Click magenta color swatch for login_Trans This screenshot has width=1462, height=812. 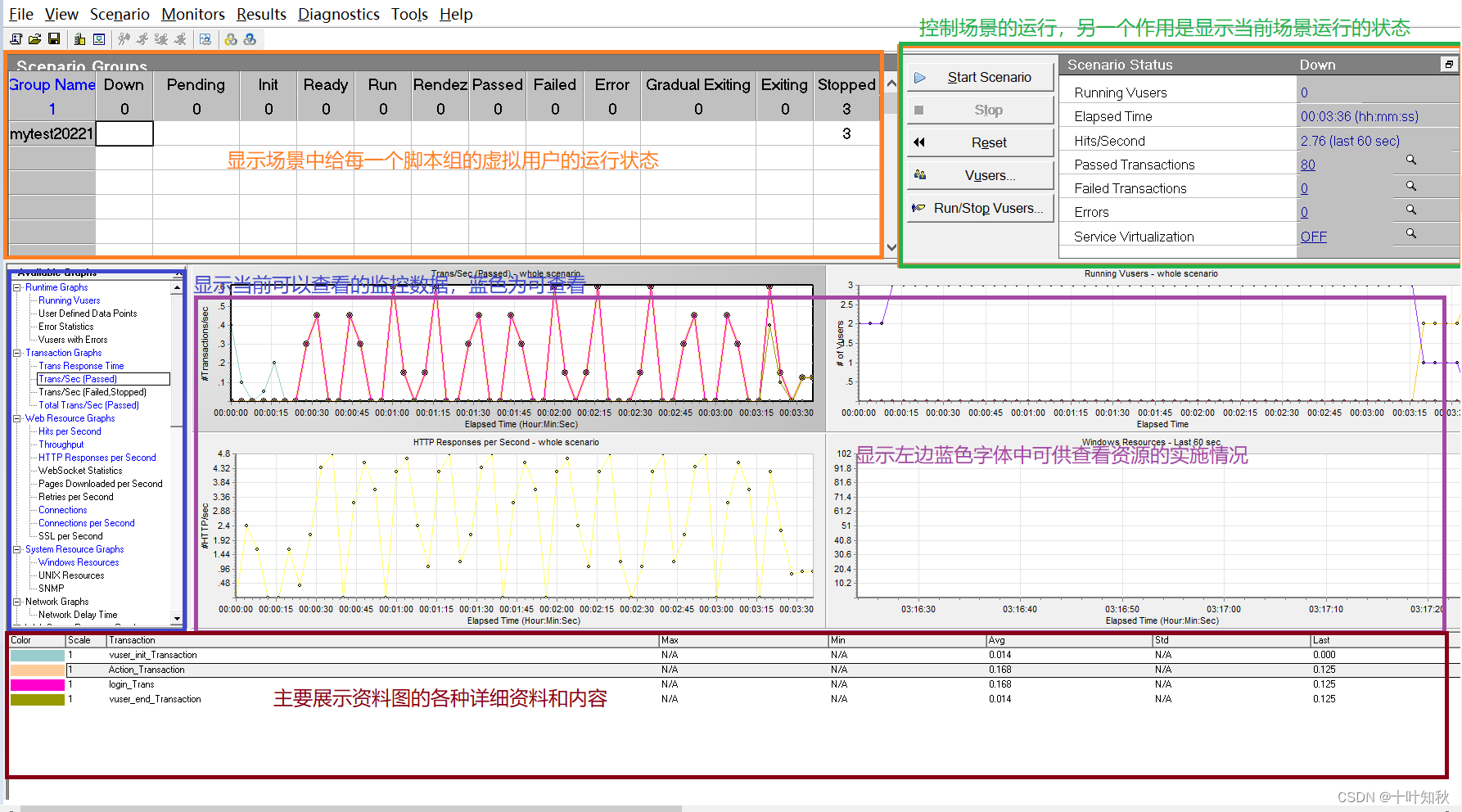click(38, 684)
